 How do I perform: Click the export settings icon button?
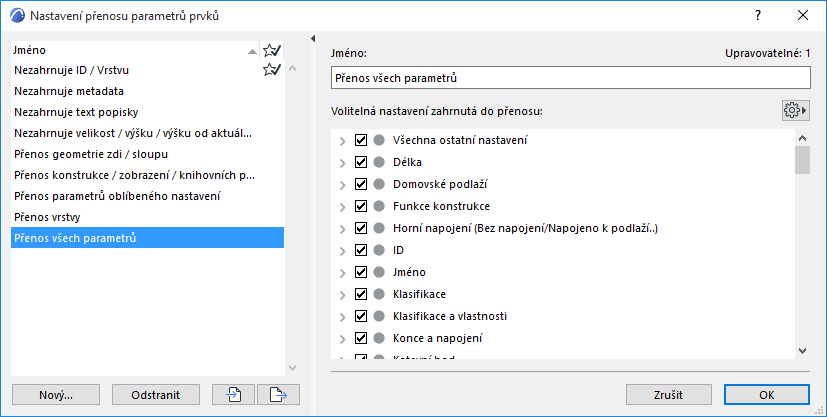pos(279,394)
